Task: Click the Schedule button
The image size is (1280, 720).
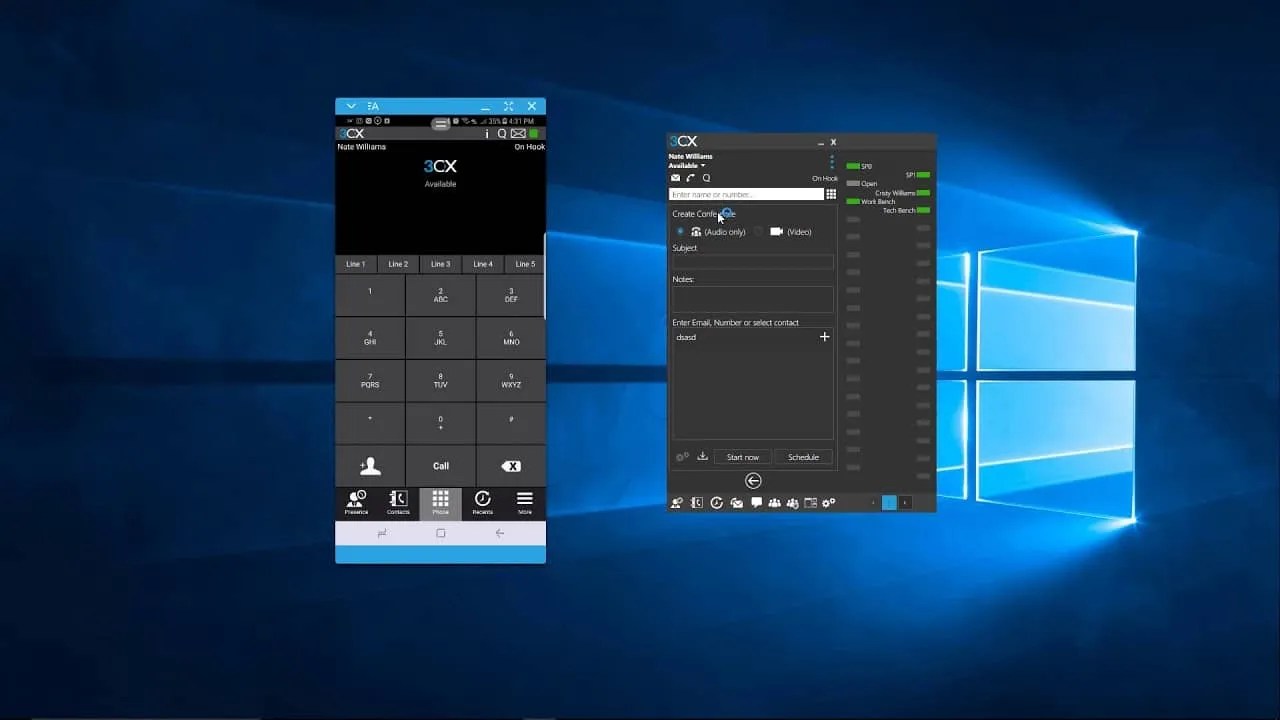Action: pyautogui.click(x=804, y=457)
